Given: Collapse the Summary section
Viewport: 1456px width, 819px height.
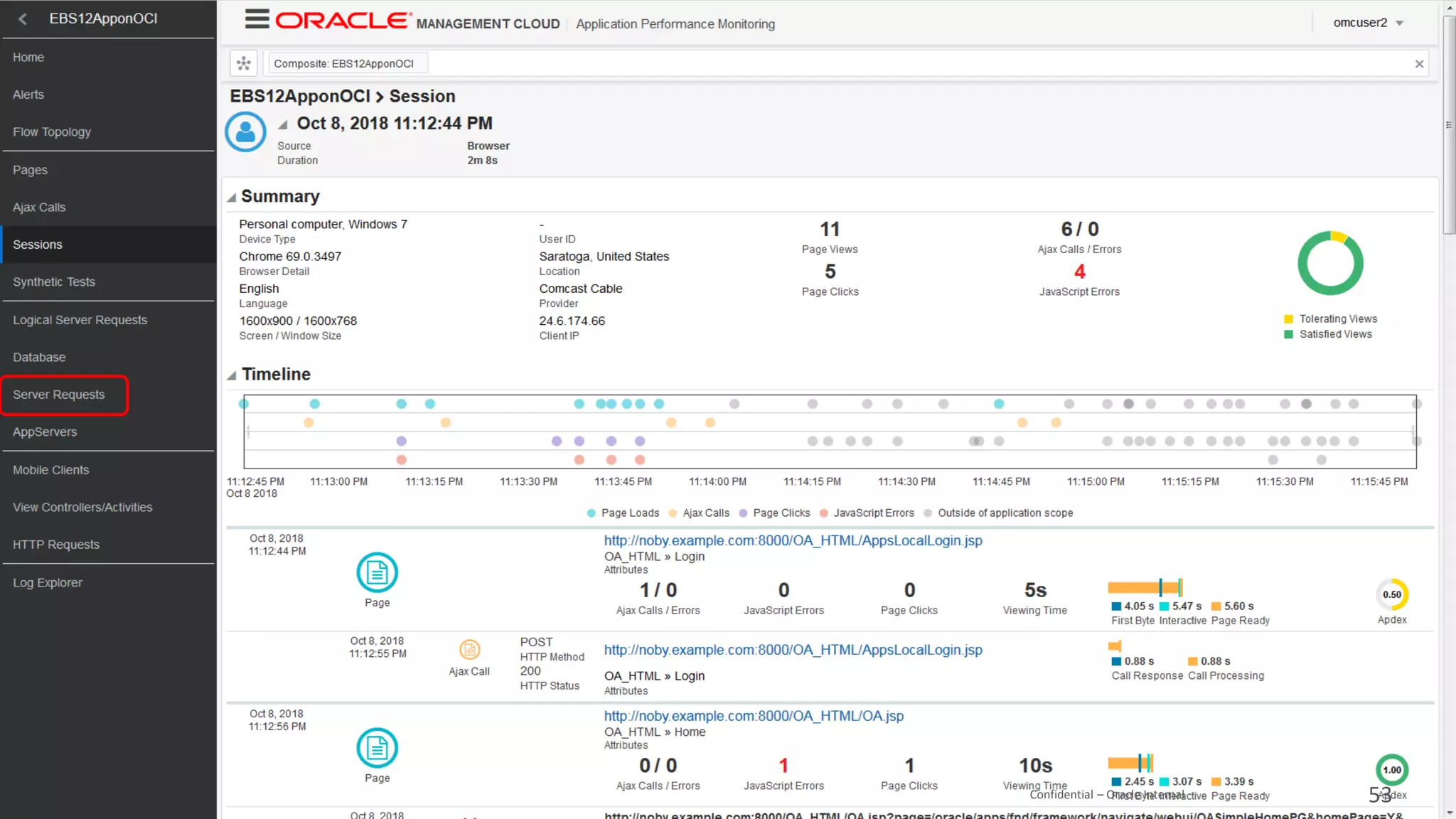Looking at the screenshot, I should (x=232, y=198).
